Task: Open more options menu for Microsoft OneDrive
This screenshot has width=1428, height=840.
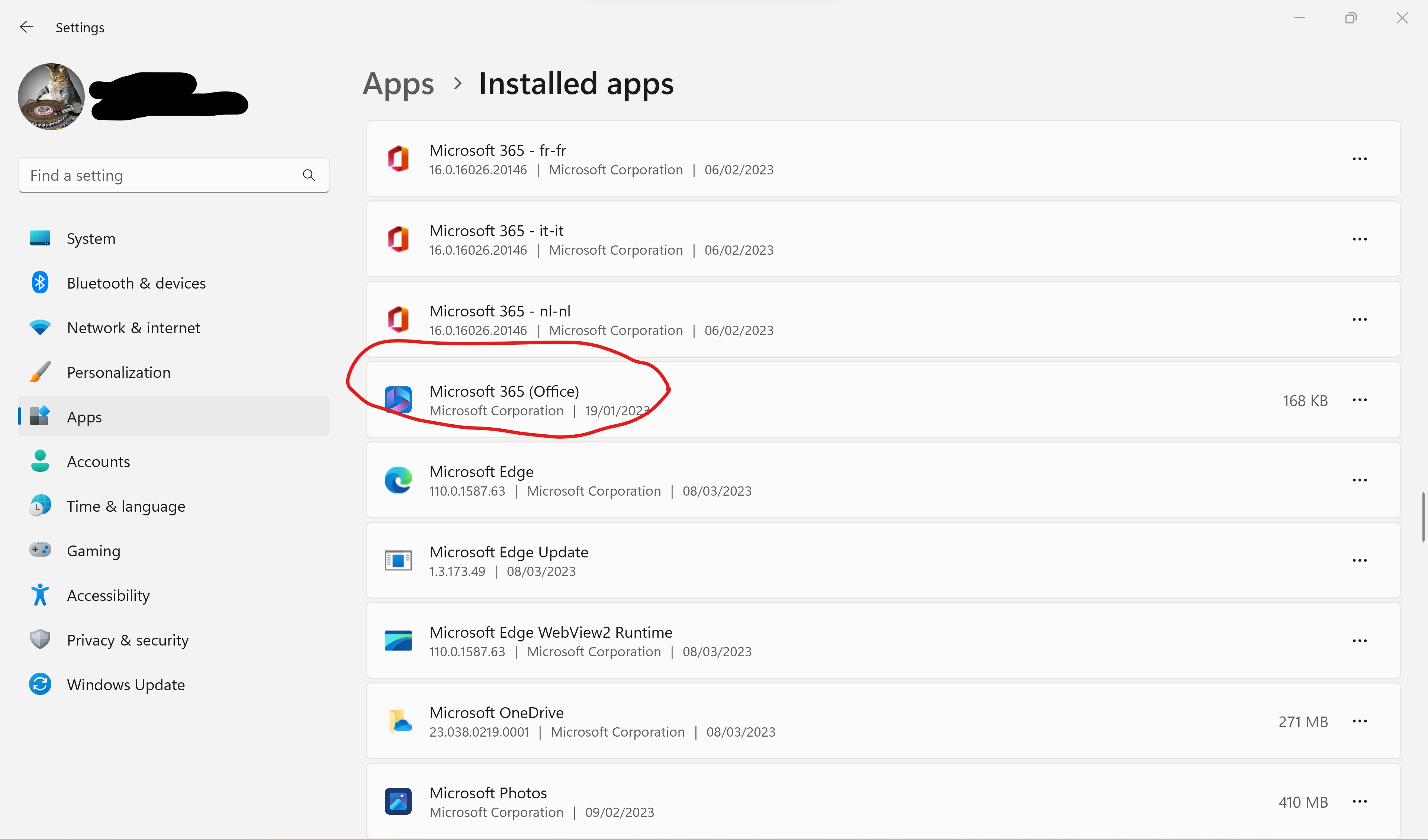Action: [1360, 721]
